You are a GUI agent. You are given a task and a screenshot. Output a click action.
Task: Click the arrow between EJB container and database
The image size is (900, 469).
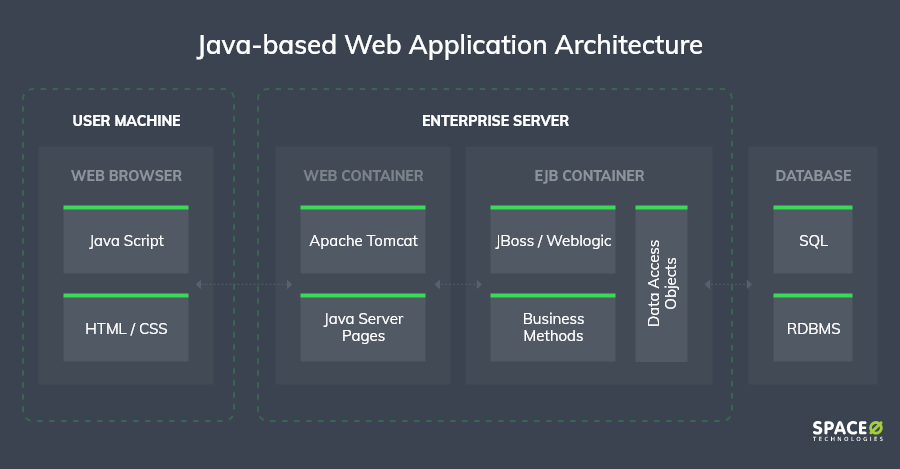pyautogui.click(x=728, y=284)
